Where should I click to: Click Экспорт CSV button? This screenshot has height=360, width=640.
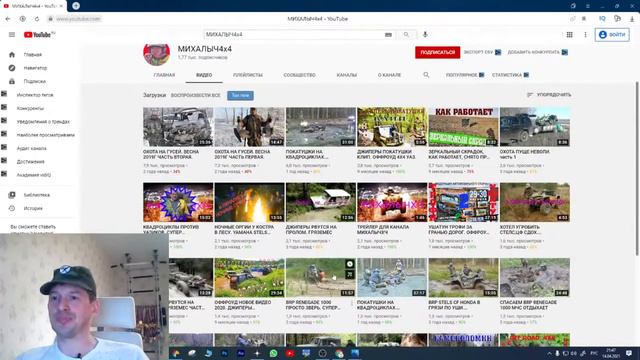[482, 52]
